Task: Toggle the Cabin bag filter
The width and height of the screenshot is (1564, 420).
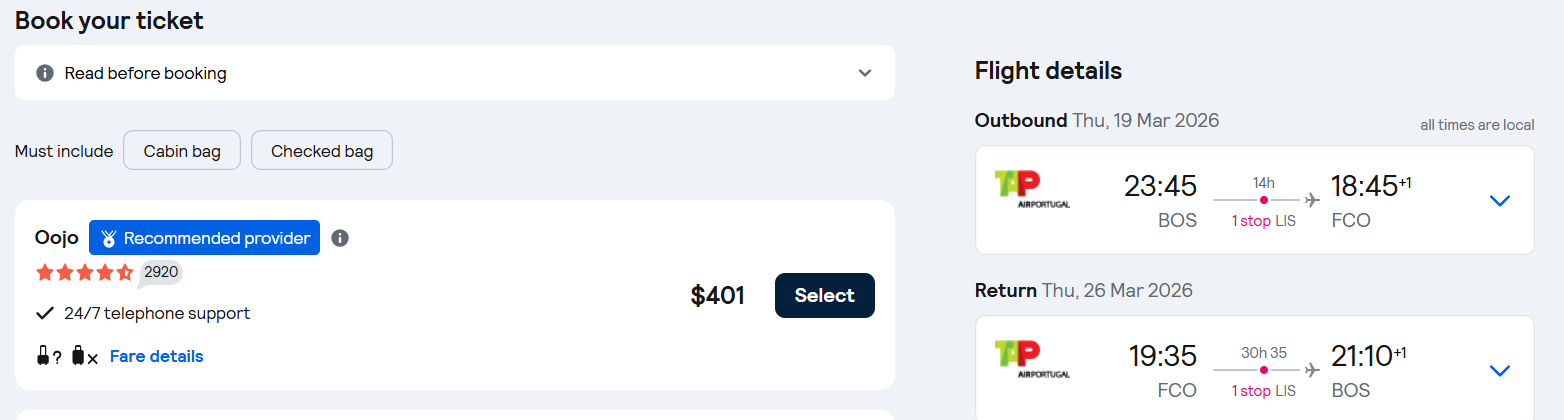Action: click(x=182, y=151)
